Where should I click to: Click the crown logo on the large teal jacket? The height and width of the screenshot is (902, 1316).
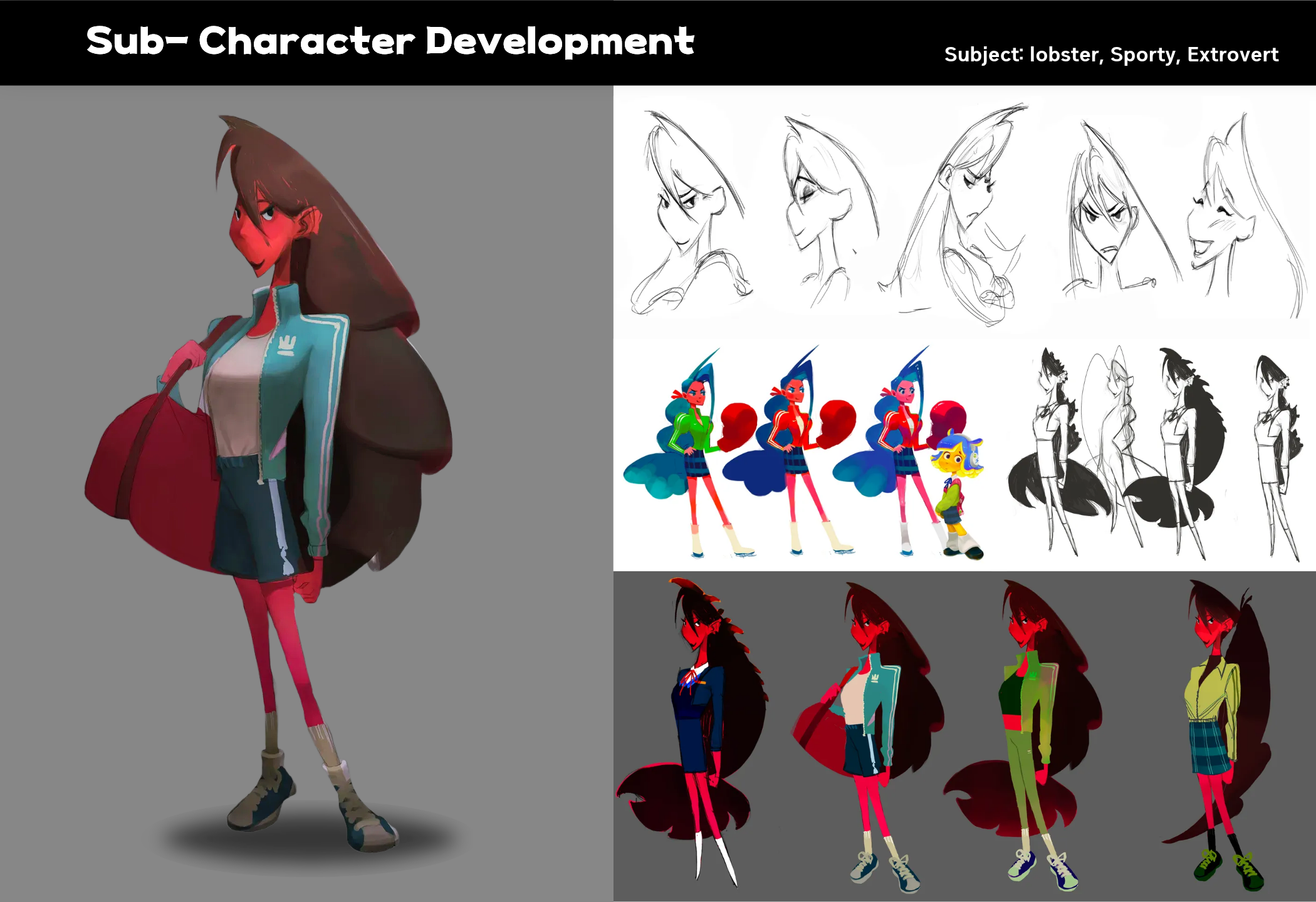(x=286, y=346)
